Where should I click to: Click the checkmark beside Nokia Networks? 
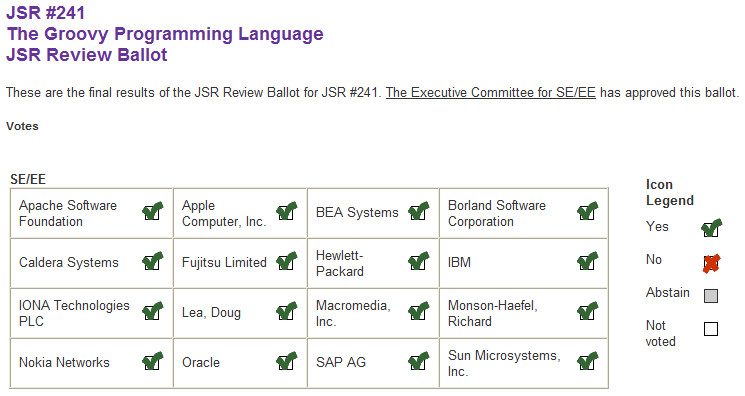point(153,361)
